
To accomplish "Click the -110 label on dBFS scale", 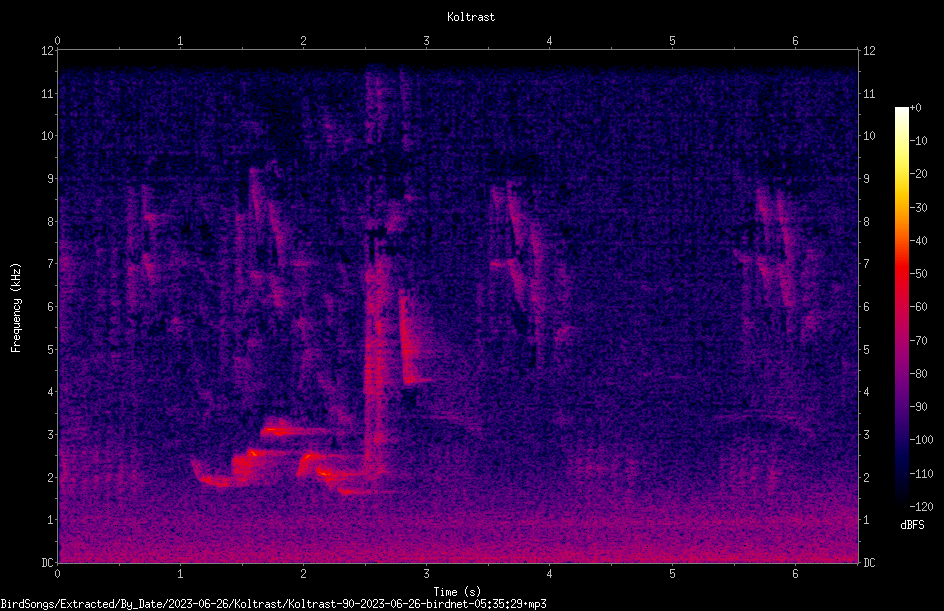I will [x=921, y=474].
